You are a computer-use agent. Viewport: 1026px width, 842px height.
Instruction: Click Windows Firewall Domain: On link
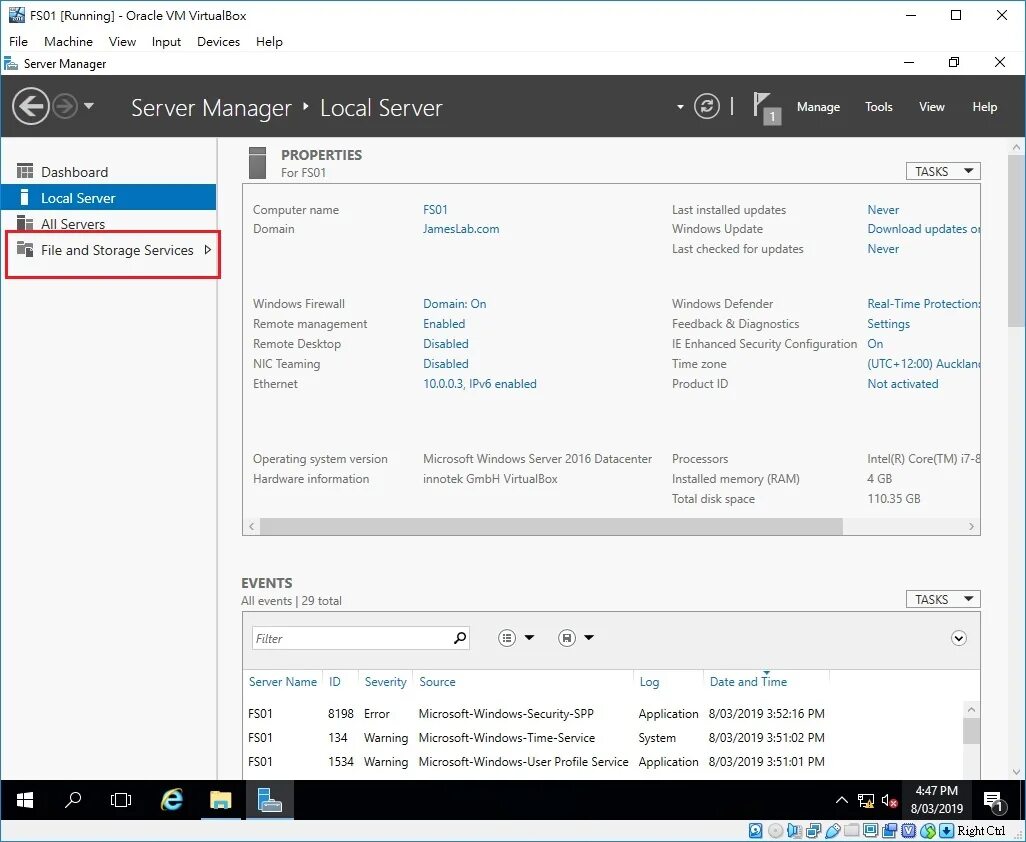pyautogui.click(x=454, y=304)
